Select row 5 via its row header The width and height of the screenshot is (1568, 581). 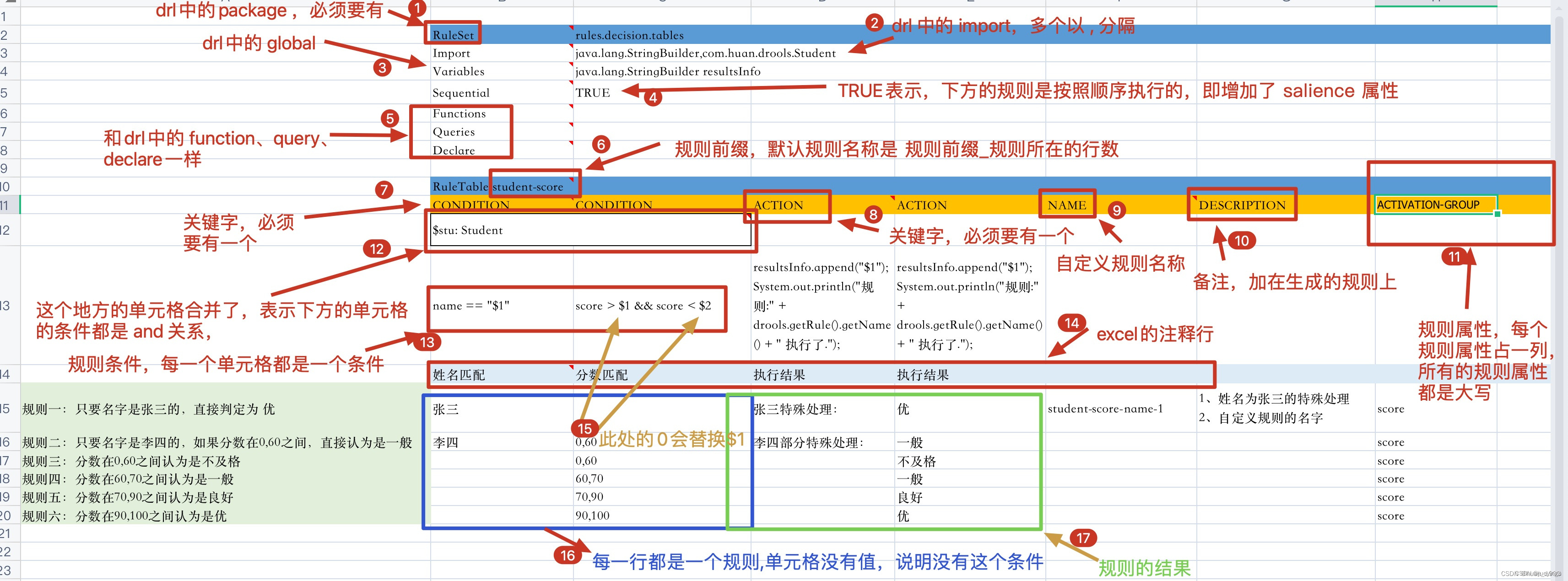tap(10, 92)
